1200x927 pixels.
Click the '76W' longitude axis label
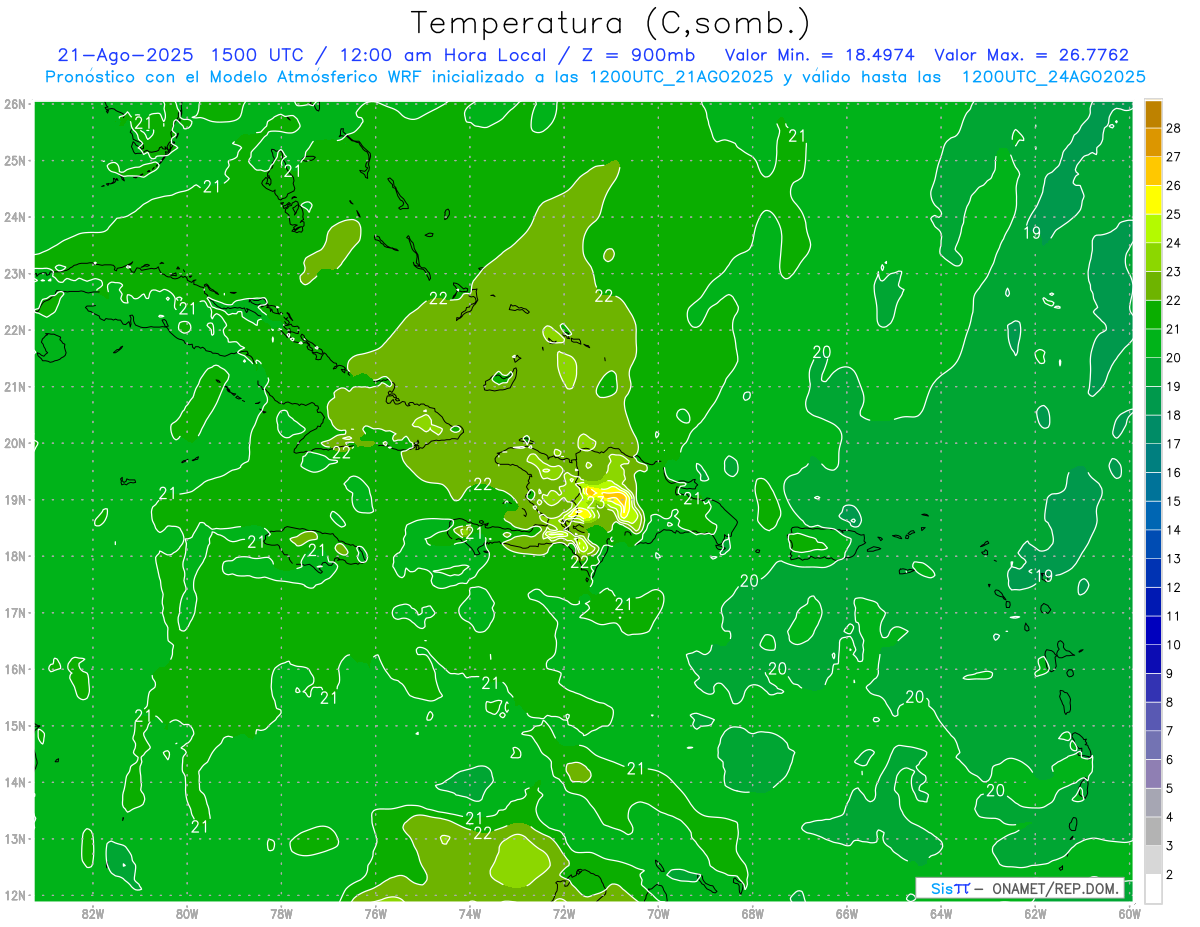pos(376,913)
